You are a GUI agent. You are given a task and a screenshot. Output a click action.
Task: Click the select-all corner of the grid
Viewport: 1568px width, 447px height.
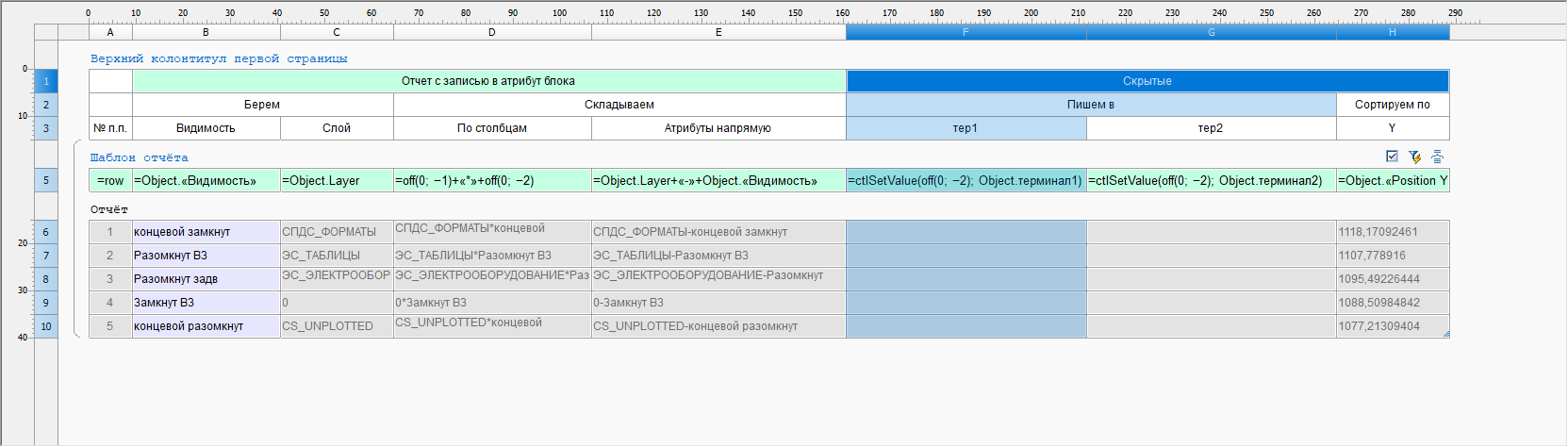tap(46, 32)
